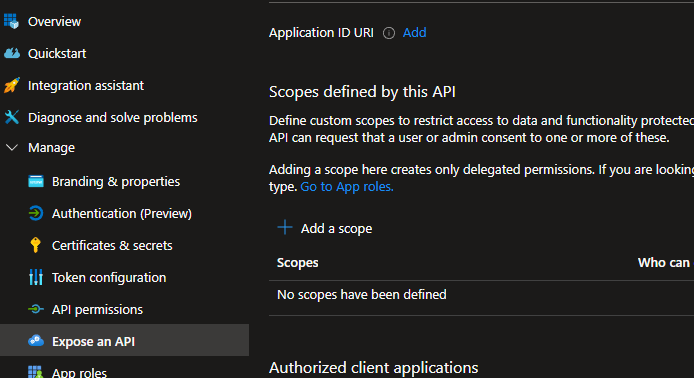Click the Token configuration sliders icon

coord(36,277)
